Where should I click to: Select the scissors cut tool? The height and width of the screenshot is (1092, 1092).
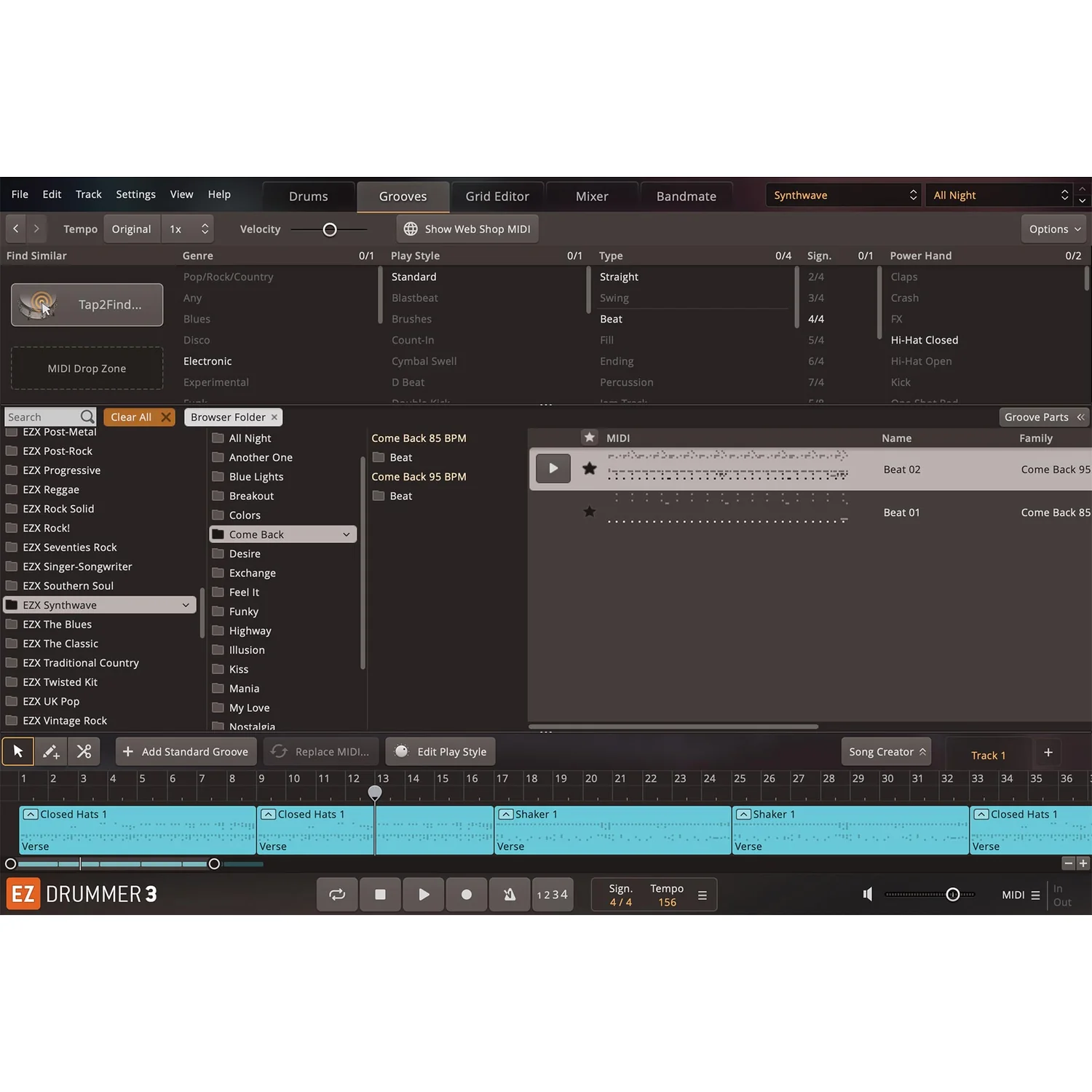(x=84, y=751)
